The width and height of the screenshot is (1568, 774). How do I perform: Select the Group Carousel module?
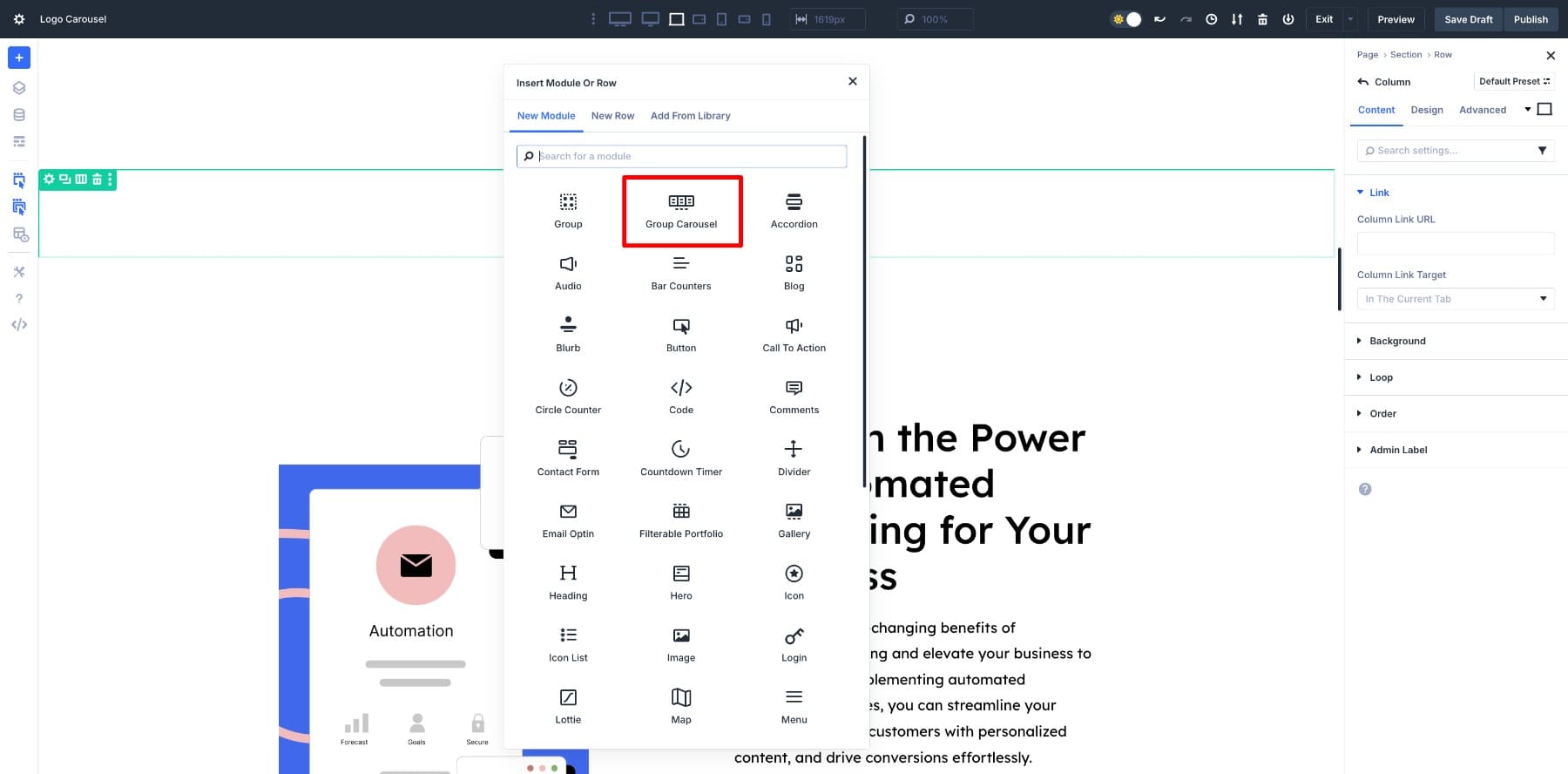[x=681, y=211]
